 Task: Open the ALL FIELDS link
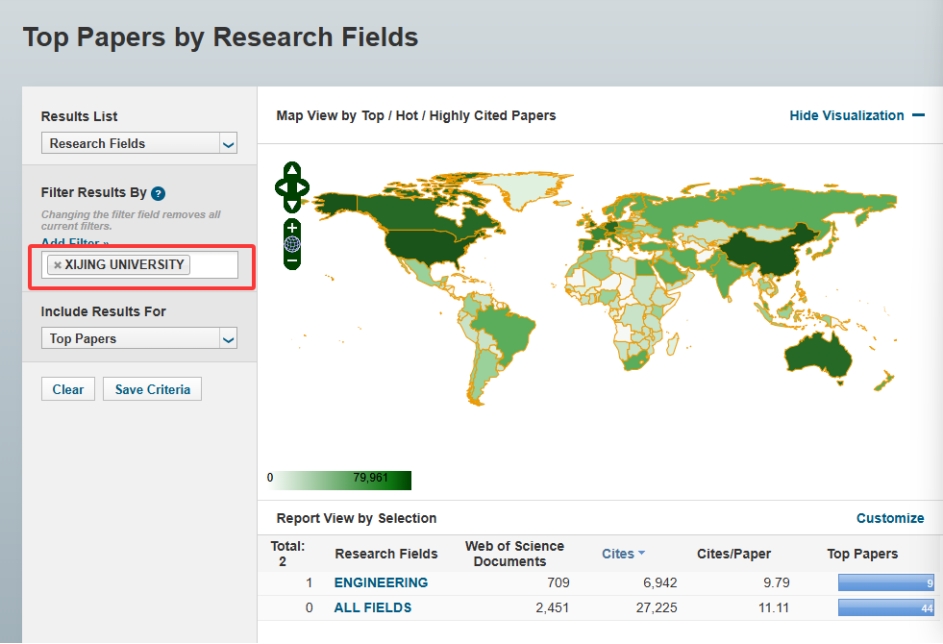pyautogui.click(x=372, y=608)
